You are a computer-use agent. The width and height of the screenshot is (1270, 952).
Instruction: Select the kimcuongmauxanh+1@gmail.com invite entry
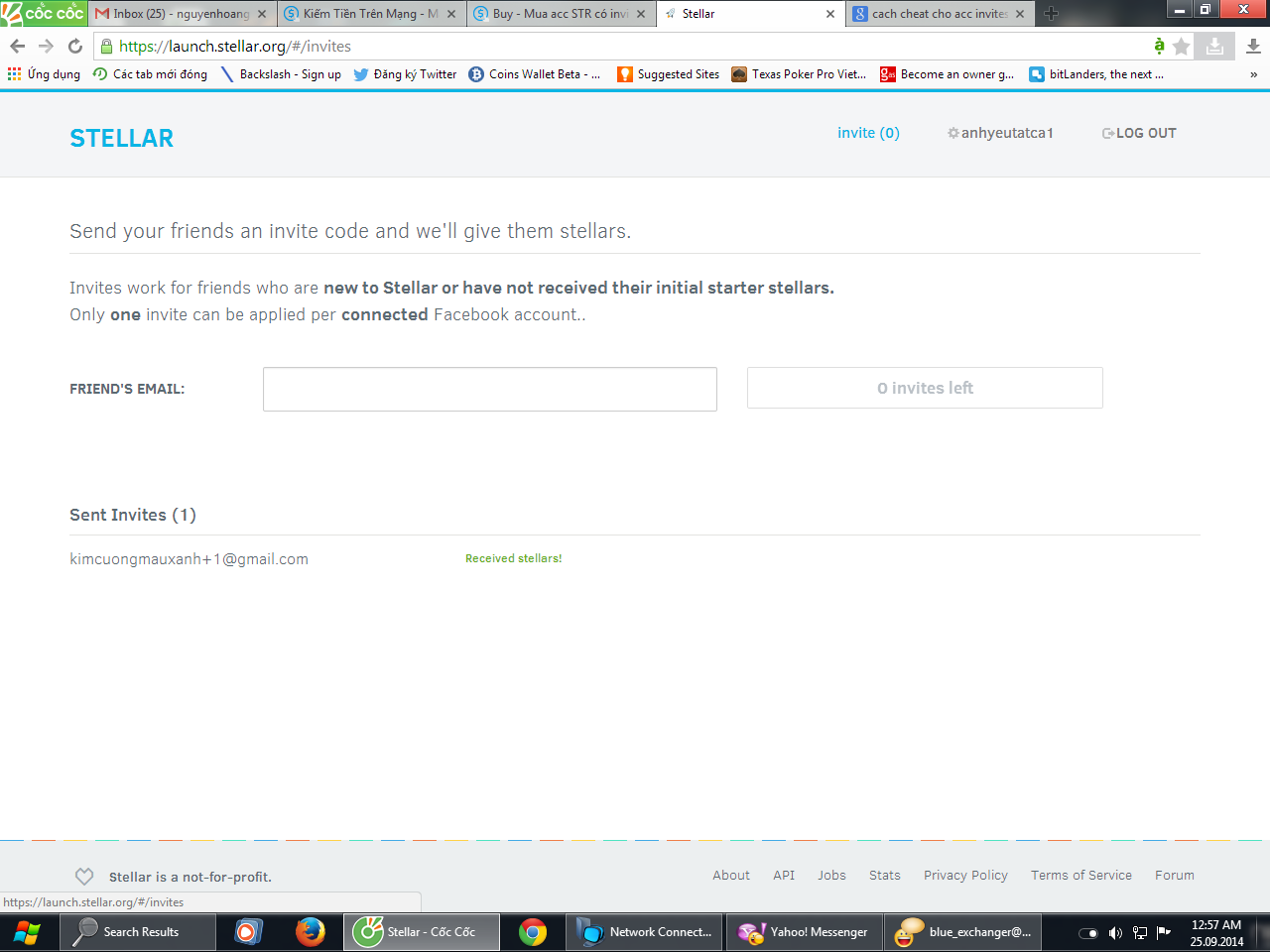click(x=189, y=559)
